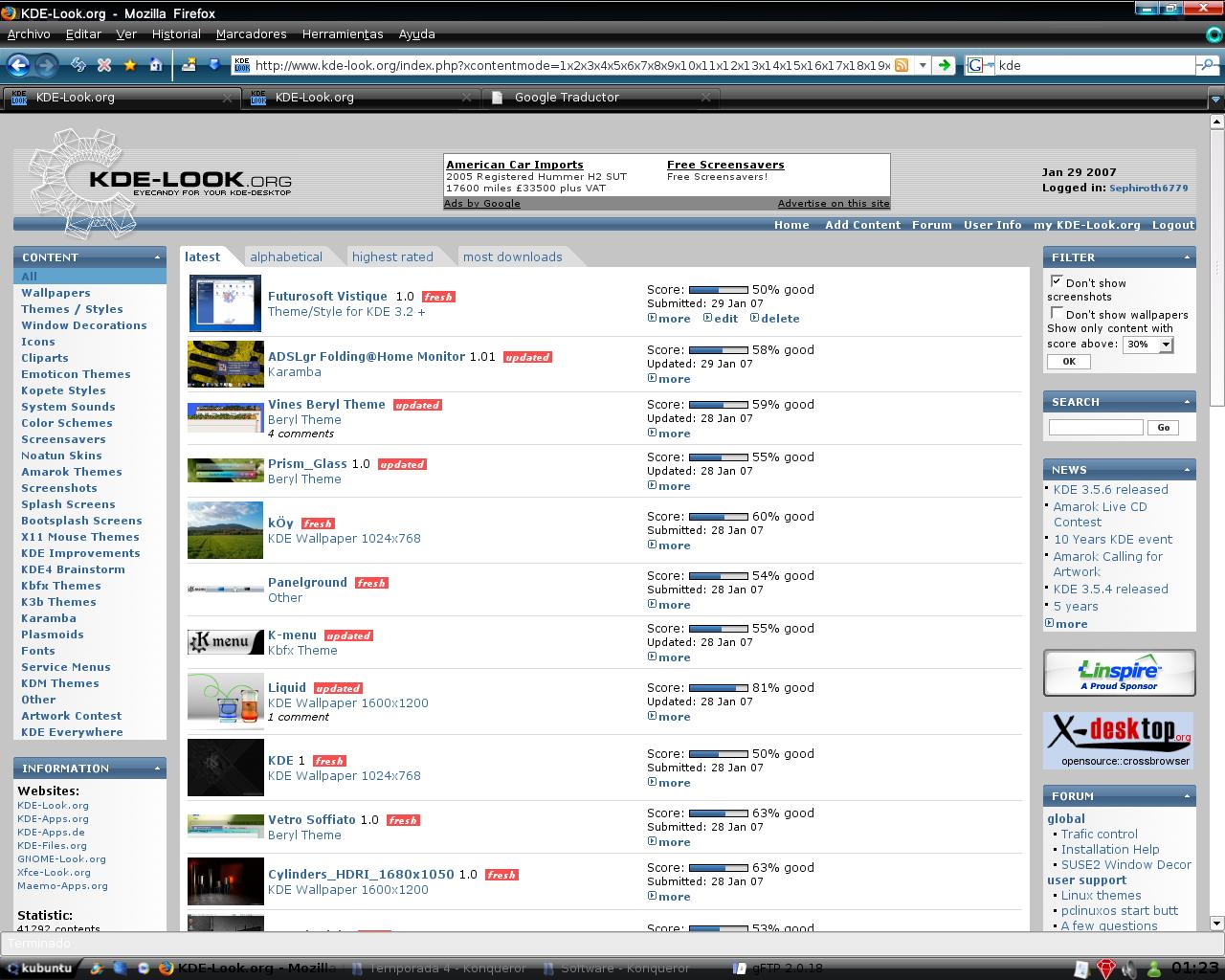
Task: Stop loading with the red X icon
Action: 104,65
